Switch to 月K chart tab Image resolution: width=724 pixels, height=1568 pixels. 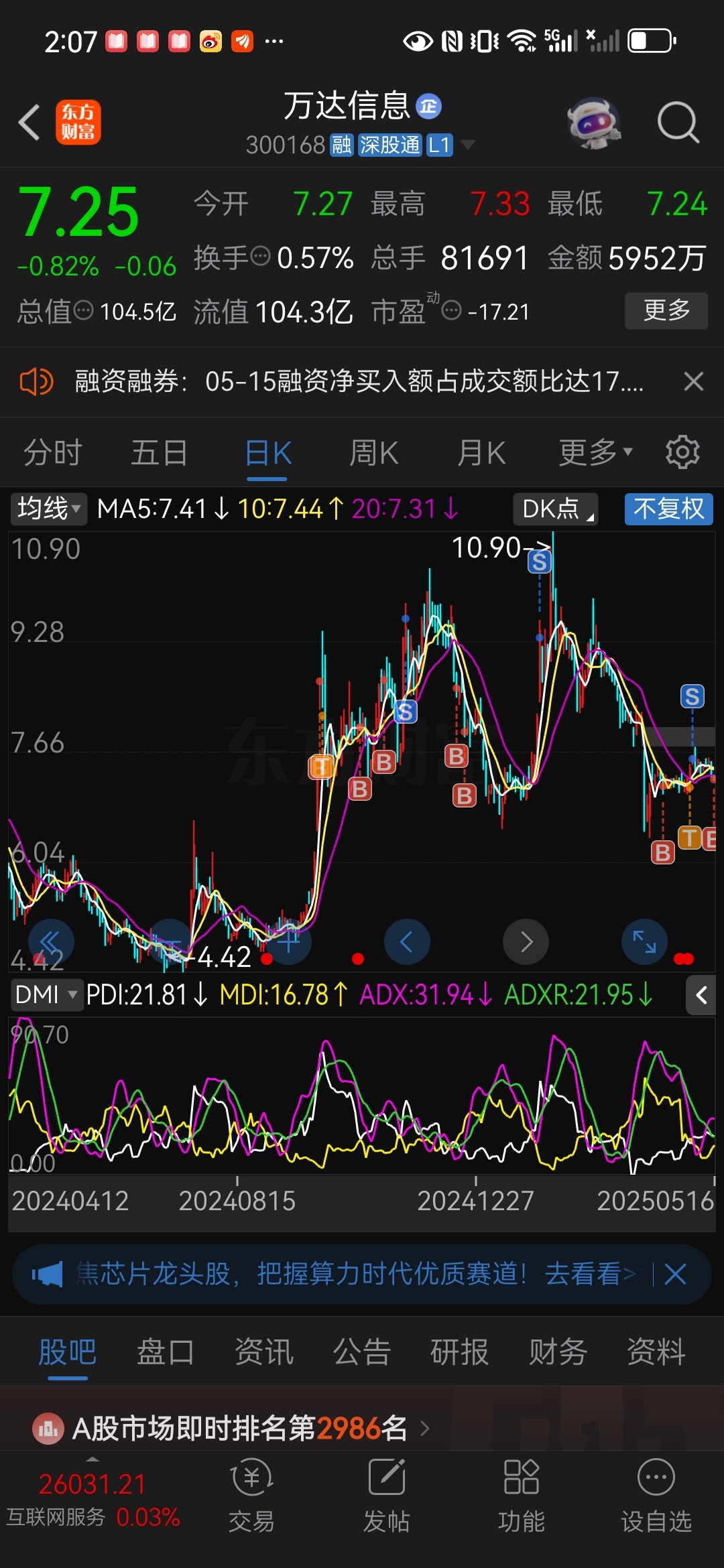(481, 452)
